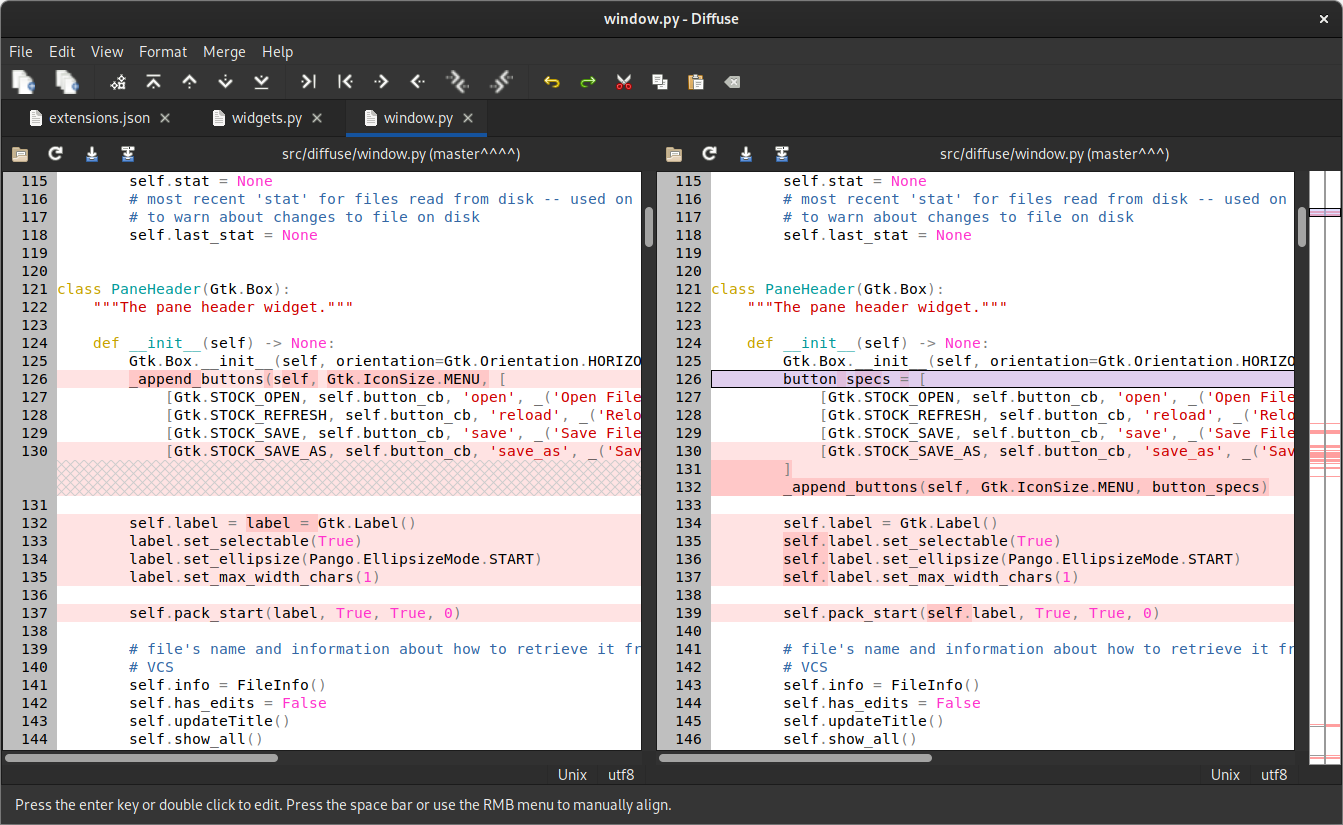Click the green Redo arrow
This screenshot has height=825, width=1343.
pos(587,82)
